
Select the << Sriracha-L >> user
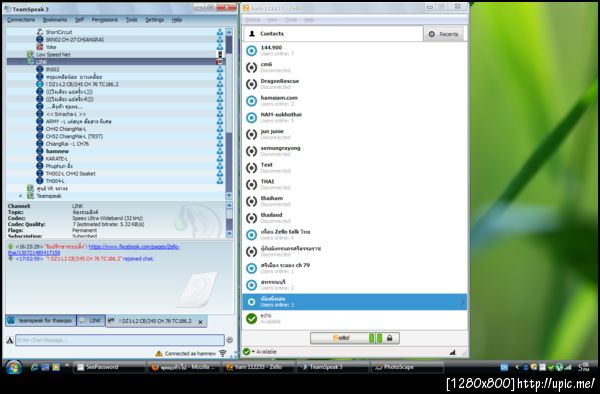(66, 114)
